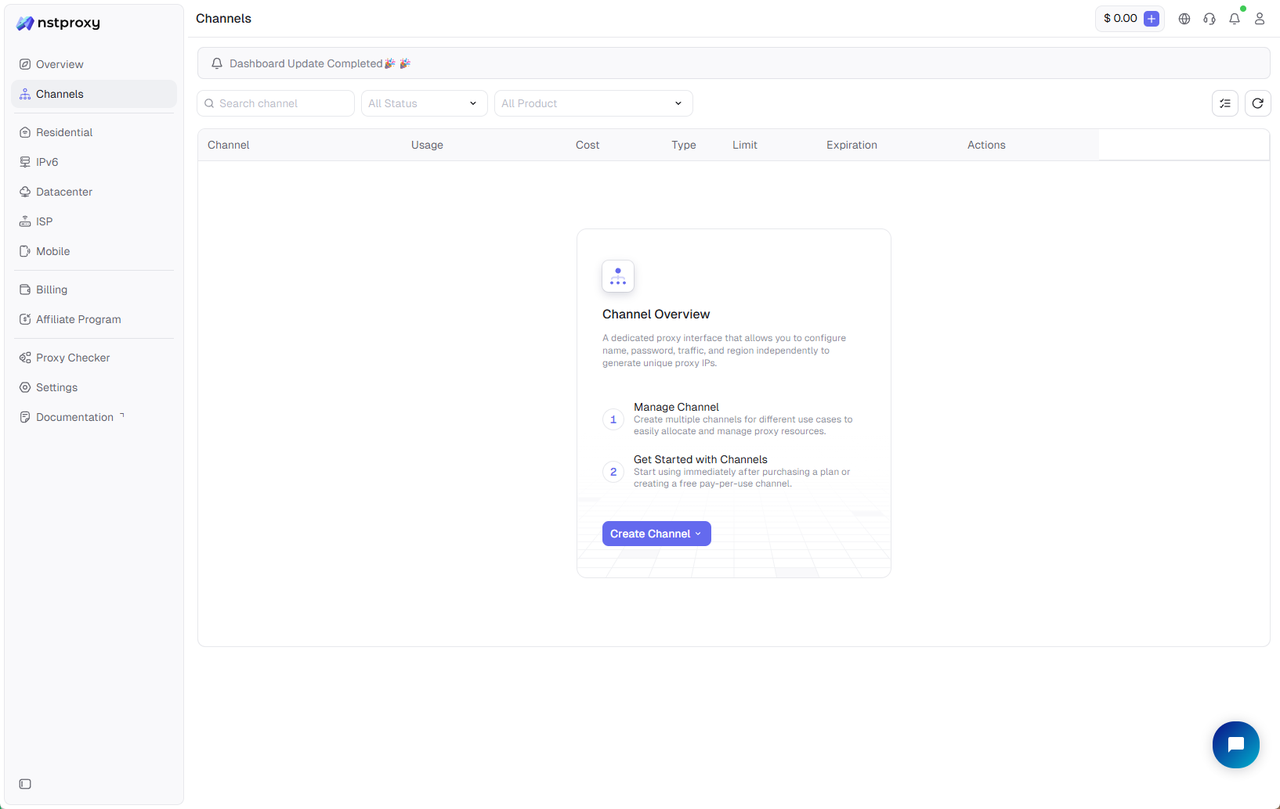Expand the All Status dropdown
Viewport: 1280px width, 809px height.
click(x=424, y=103)
